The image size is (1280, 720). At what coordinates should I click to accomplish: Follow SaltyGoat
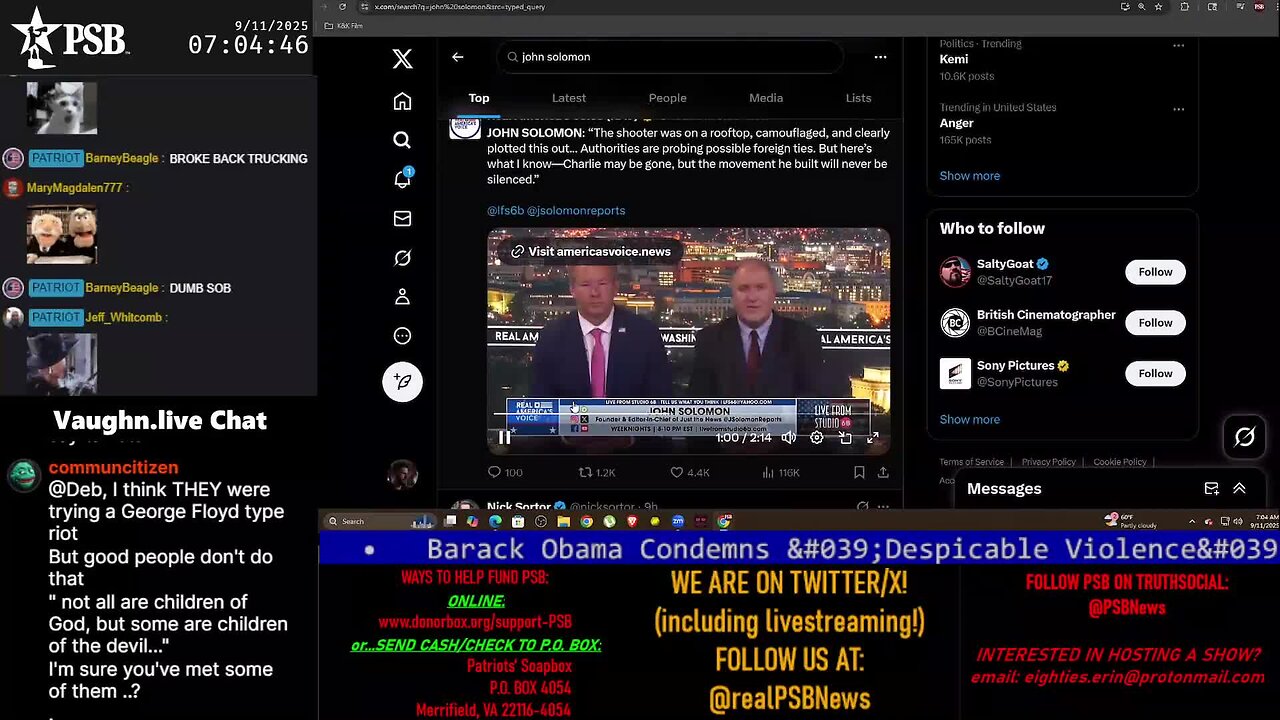pyautogui.click(x=1155, y=272)
